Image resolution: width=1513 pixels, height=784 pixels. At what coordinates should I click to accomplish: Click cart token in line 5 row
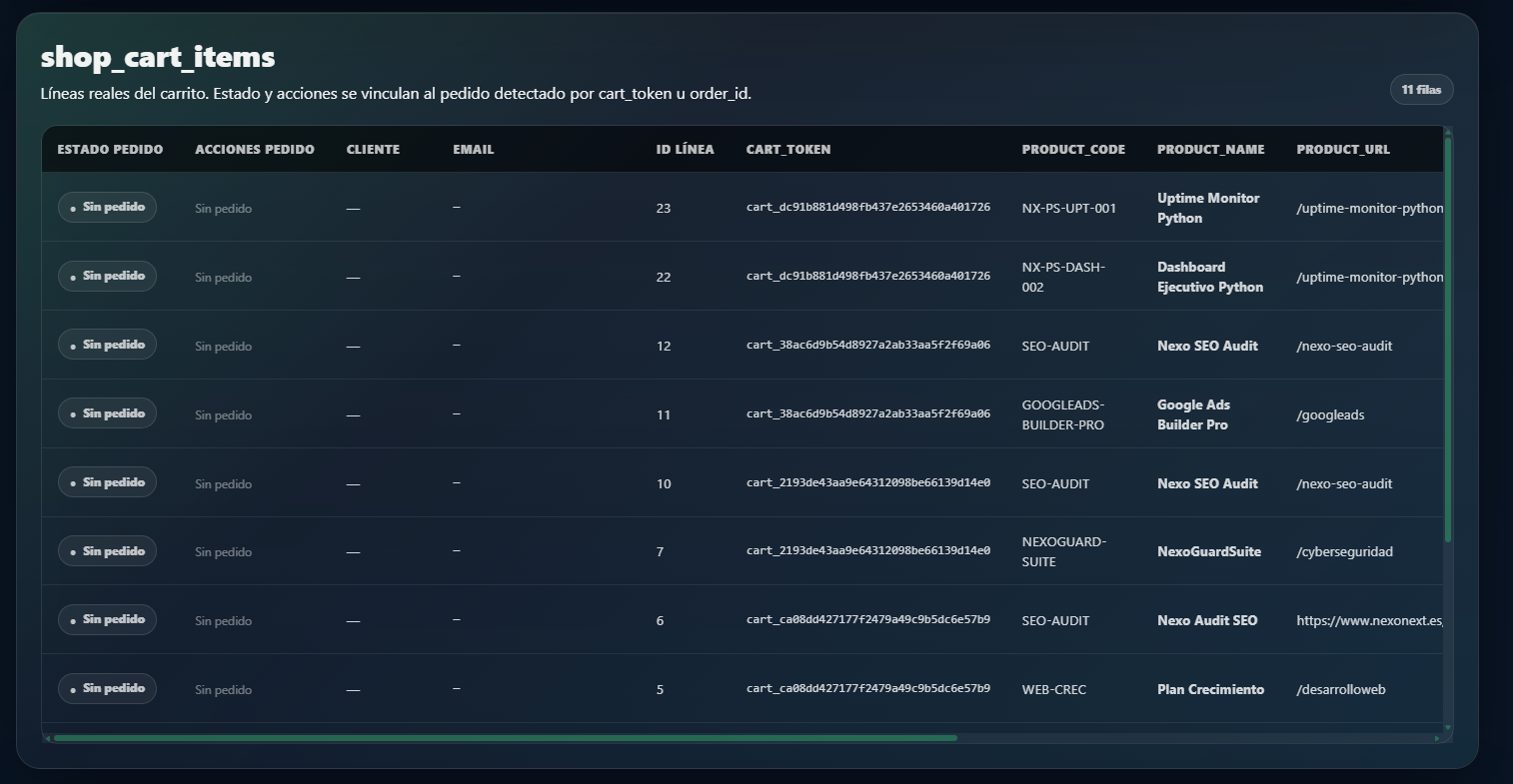(868, 688)
